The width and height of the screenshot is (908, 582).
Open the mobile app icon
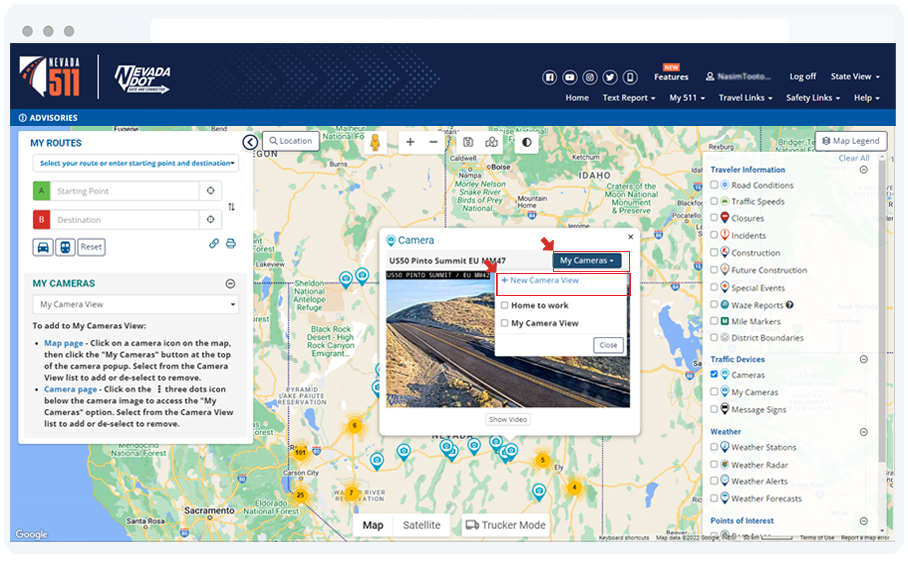(x=630, y=77)
